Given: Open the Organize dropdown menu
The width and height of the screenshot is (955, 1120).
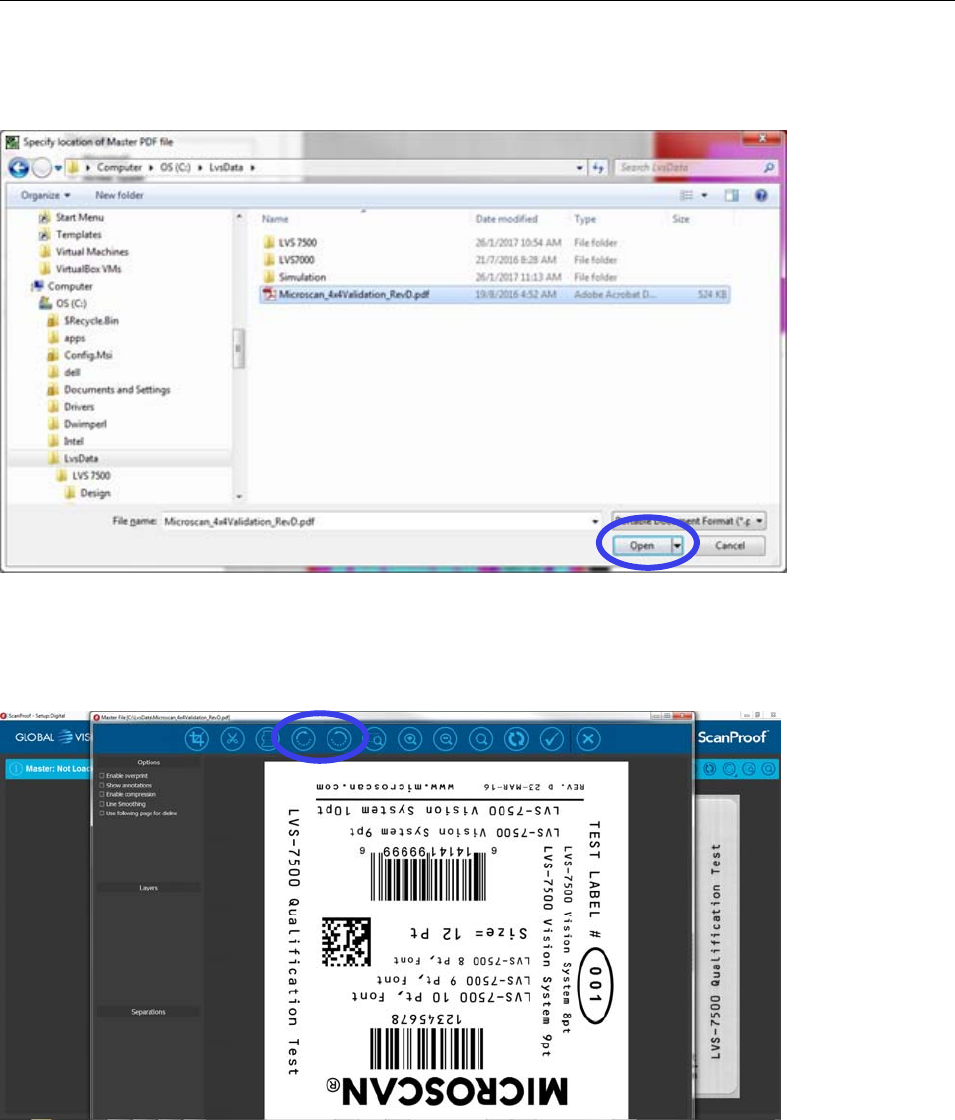Looking at the screenshot, I should (46, 195).
